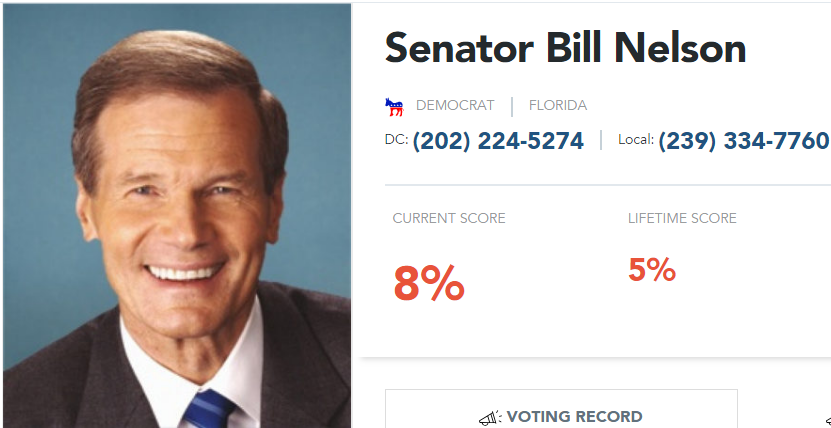The width and height of the screenshot is (831, 428).
Task: Click the FLORIDA state label
Action: pyautogui.click(x=557, y=105)
